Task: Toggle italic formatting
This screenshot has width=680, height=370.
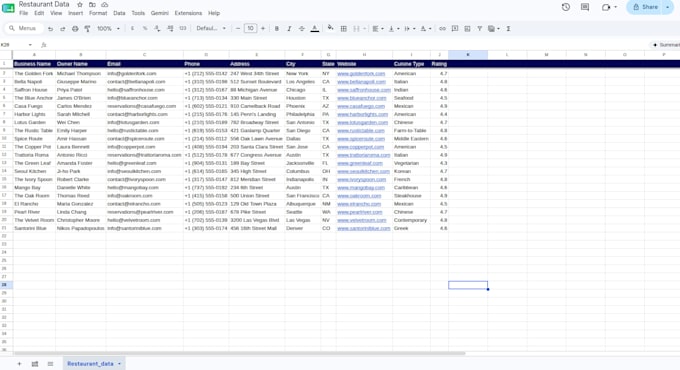Action: pyautogui.click(x=289, y=29)
